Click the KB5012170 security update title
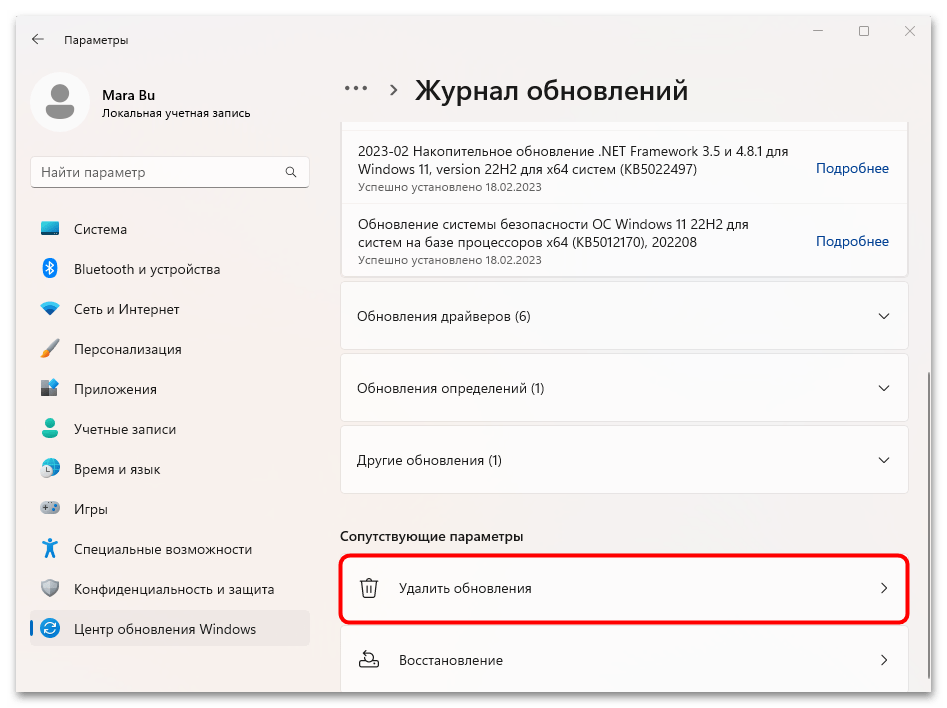This screenshot has height=708, width=947. (x=553, y=233)
